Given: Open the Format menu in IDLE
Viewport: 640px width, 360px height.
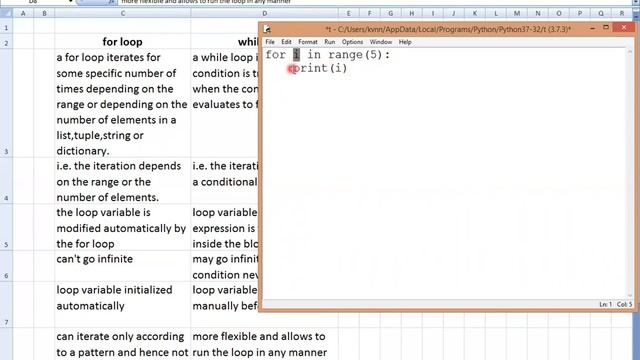Looking at the screenshot, I should [x=308, y=42].
